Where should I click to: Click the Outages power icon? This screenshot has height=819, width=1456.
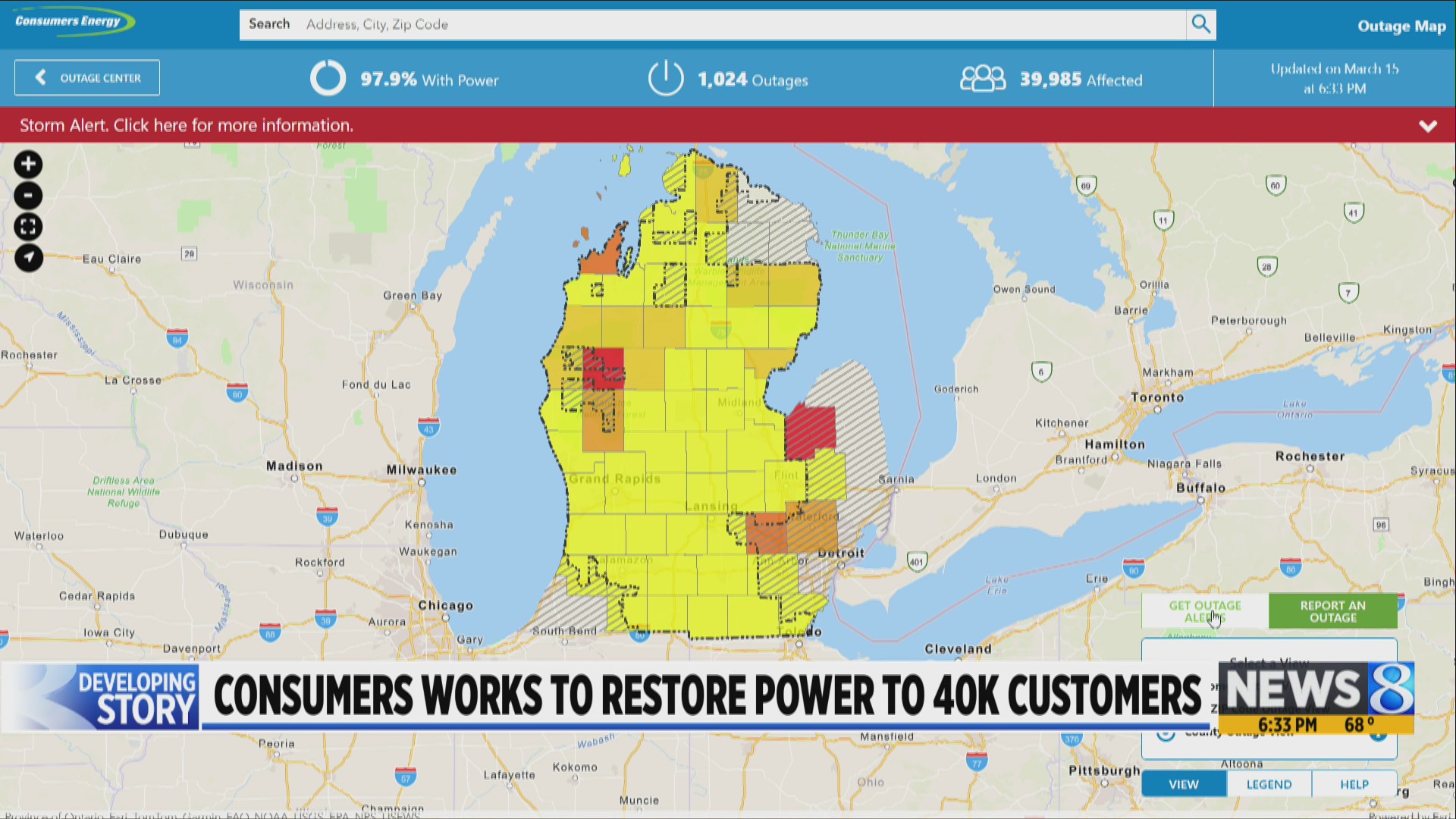(x=665, y=78)
